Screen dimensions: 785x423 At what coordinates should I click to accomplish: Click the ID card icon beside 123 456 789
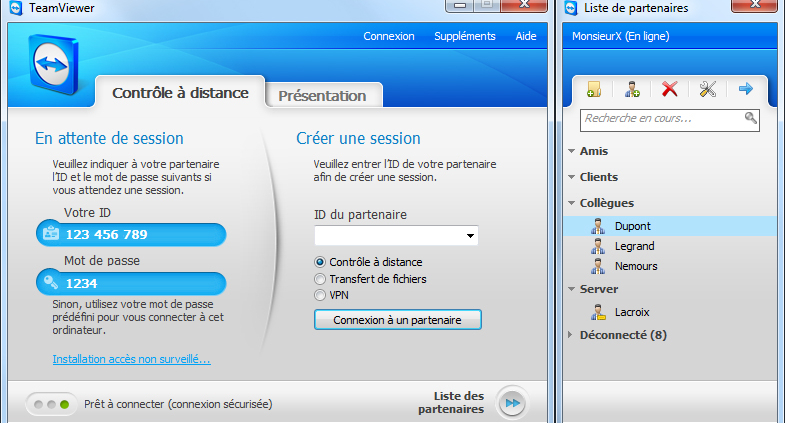click(51, 234)
